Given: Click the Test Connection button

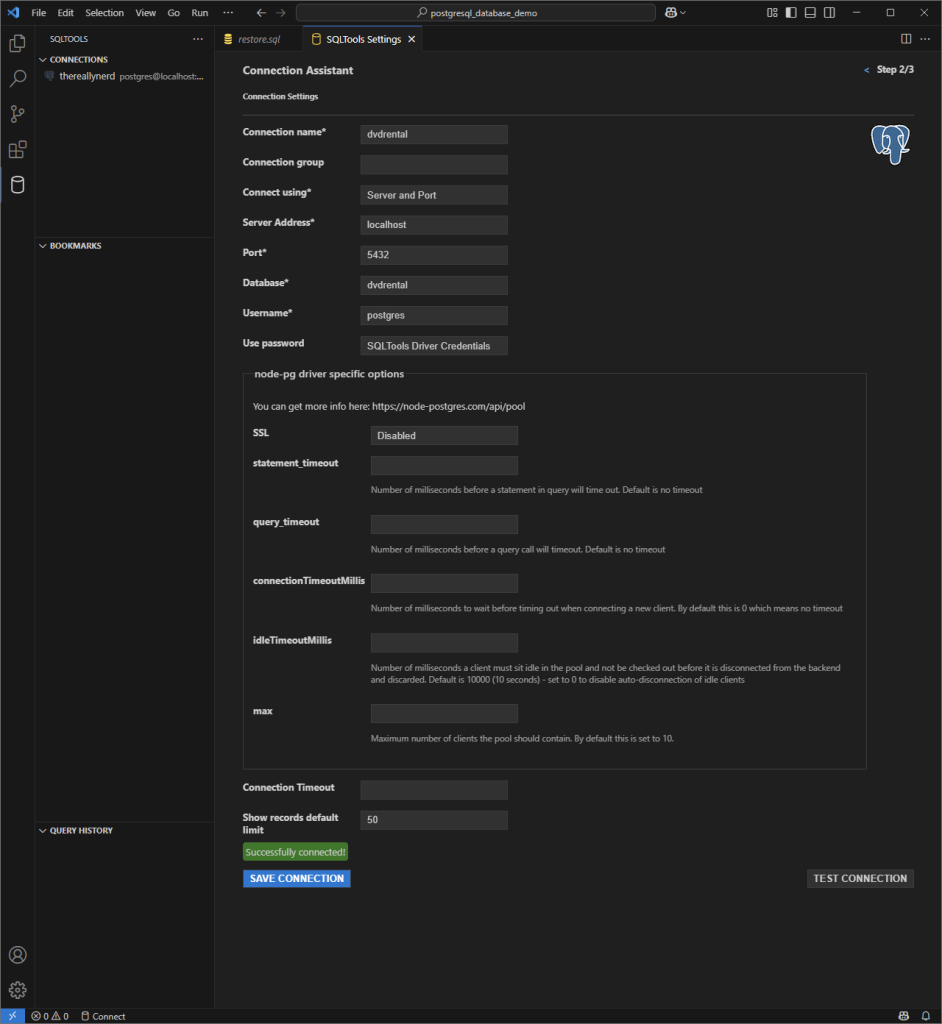Looking at the screenshot, I should 860,879.
